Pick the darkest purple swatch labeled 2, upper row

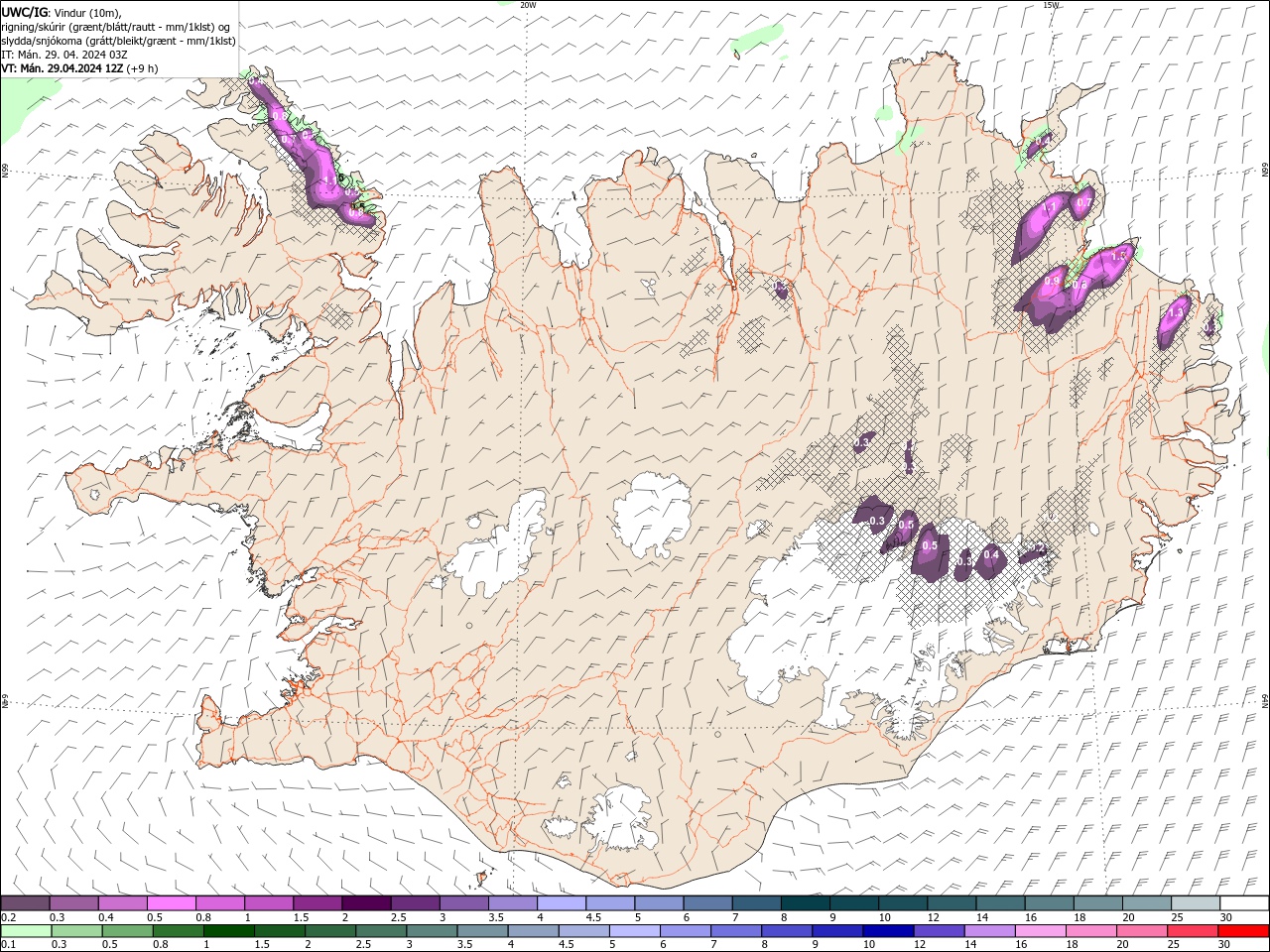(366, 903)
